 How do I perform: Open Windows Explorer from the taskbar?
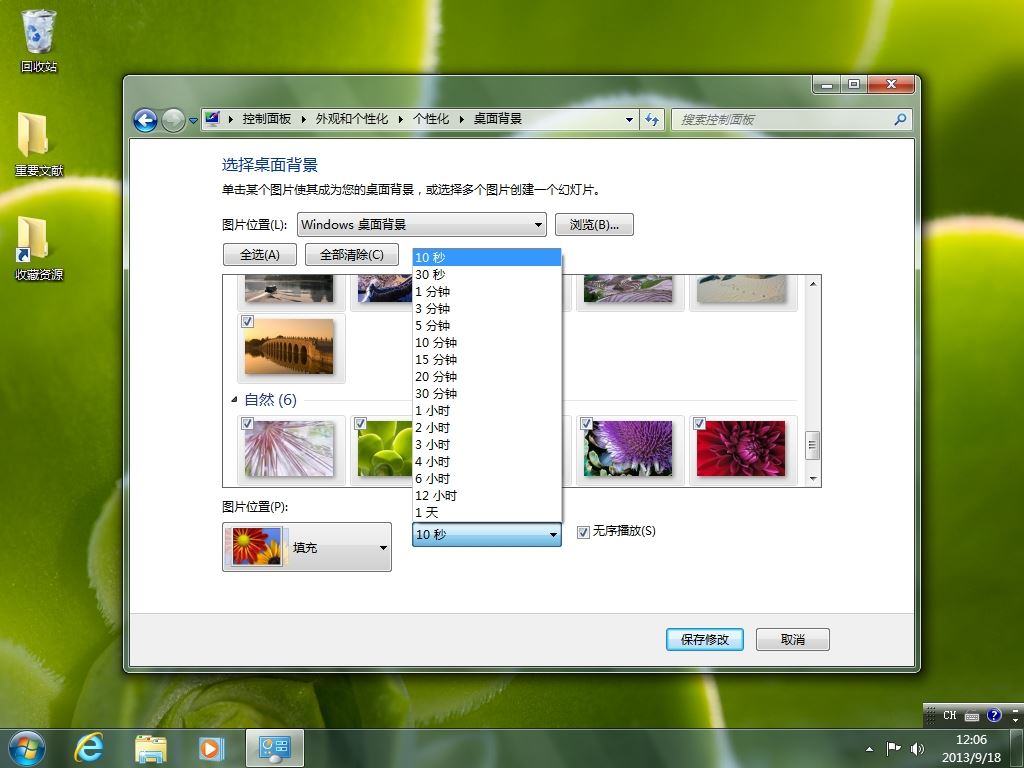[151, 748]
